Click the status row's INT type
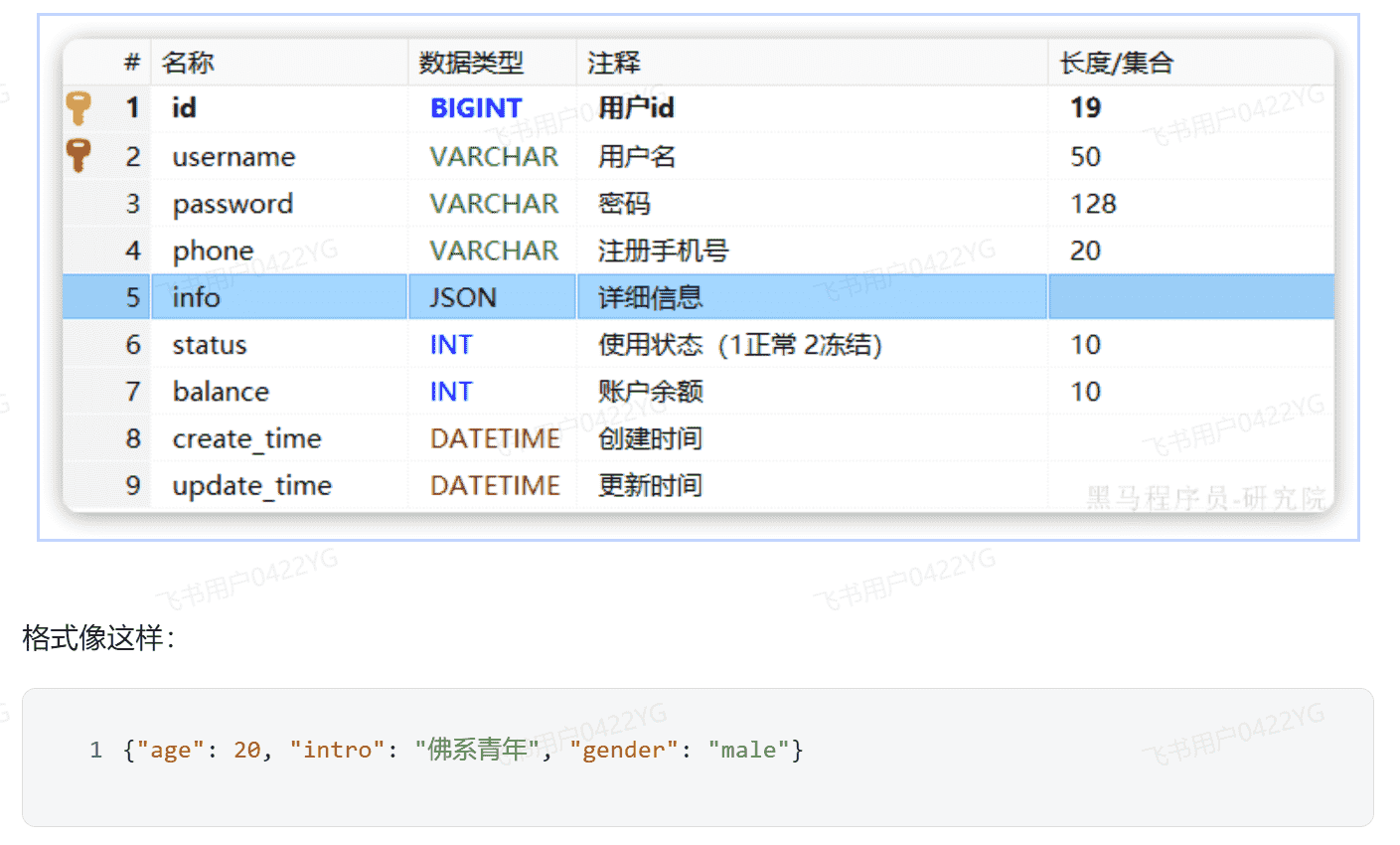This screenshot has width=1400, height=845. click(451, 345)
